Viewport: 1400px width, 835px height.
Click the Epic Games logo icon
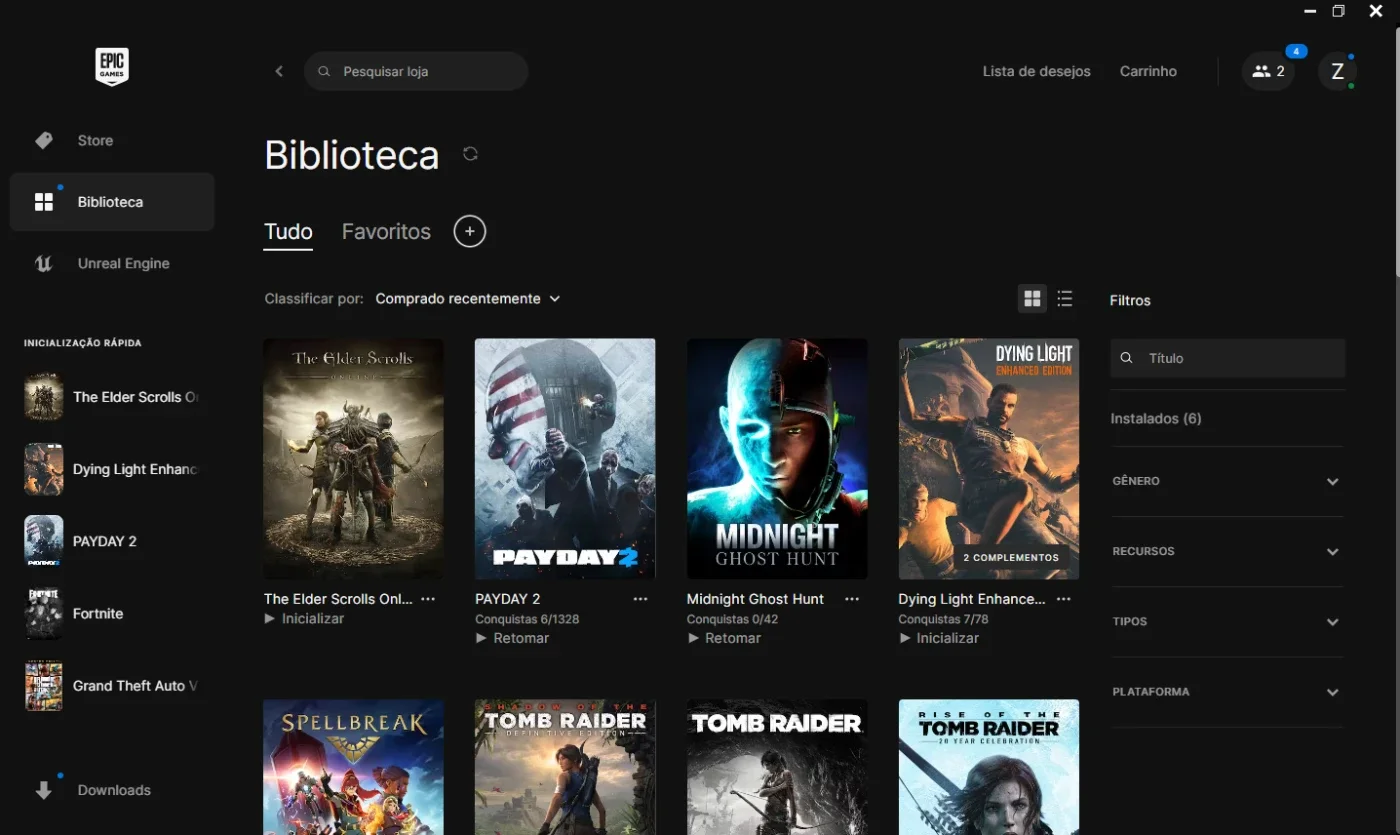(x=112, y=66)
